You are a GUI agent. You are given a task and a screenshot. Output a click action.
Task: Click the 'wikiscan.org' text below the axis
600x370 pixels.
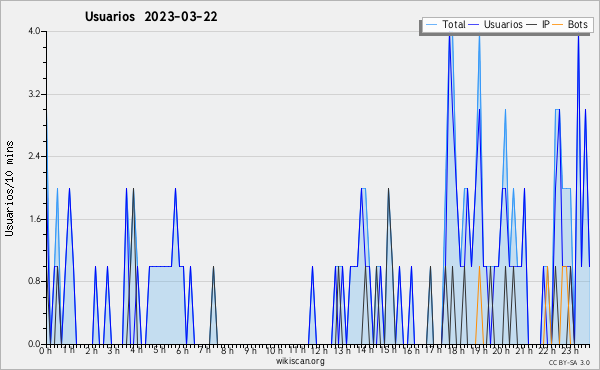(300, 361)
